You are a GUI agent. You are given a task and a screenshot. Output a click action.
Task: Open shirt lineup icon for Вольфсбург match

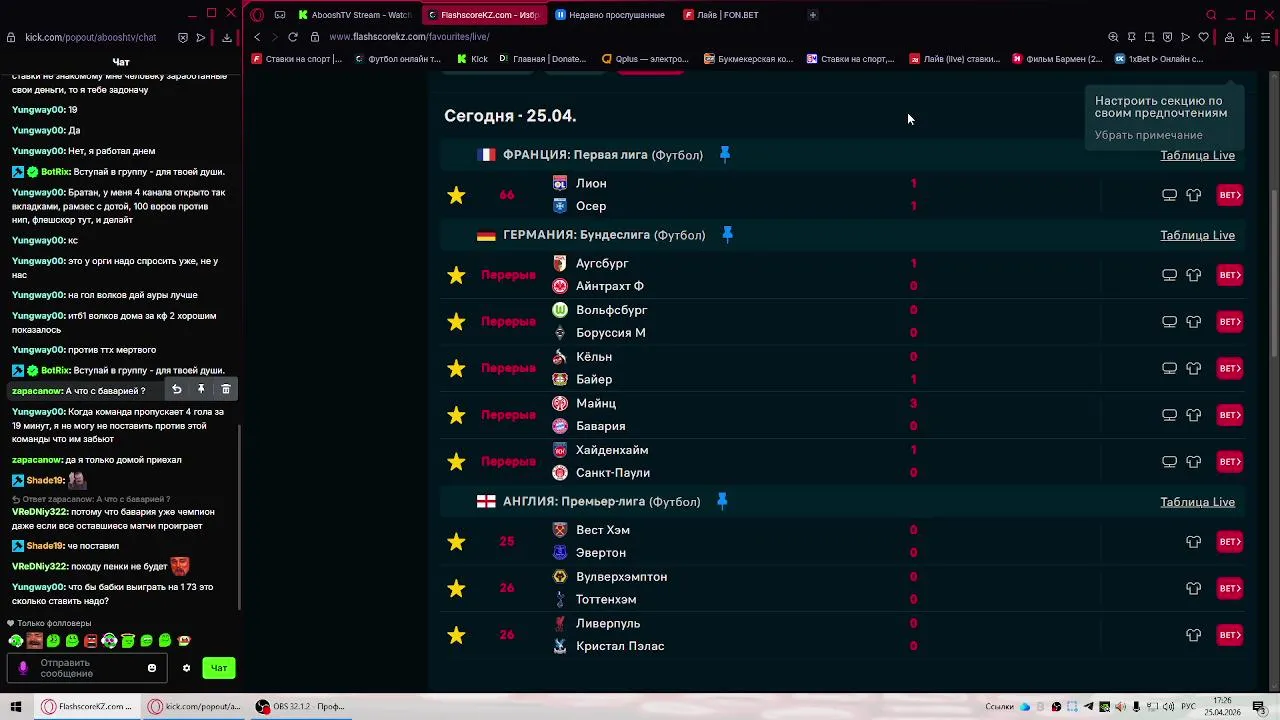pos(1193,321)
